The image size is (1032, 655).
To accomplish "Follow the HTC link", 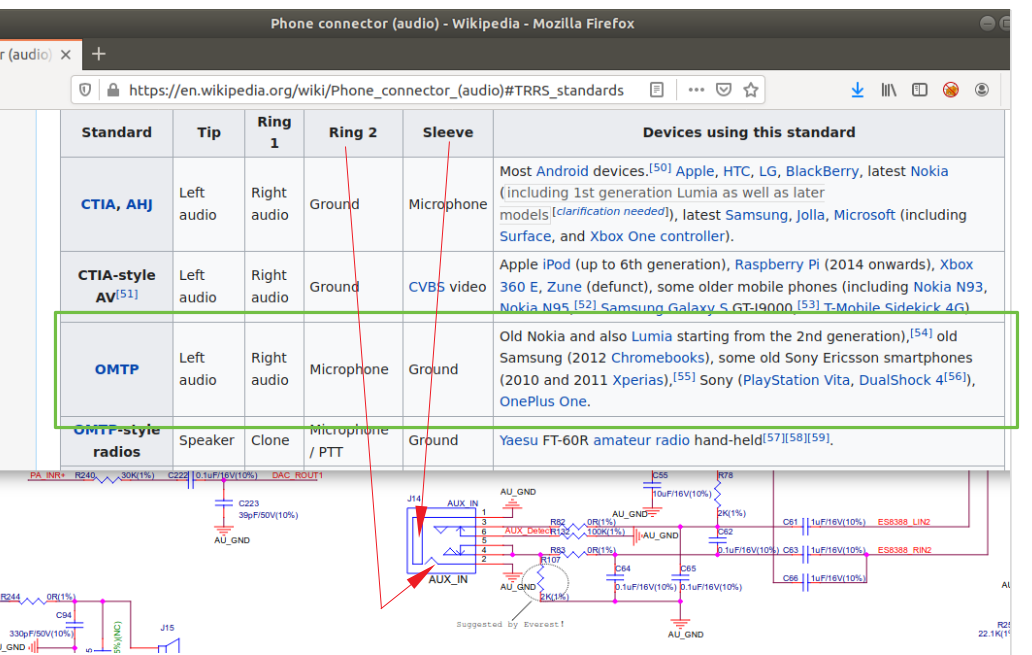I will click(x=736, y=171).
